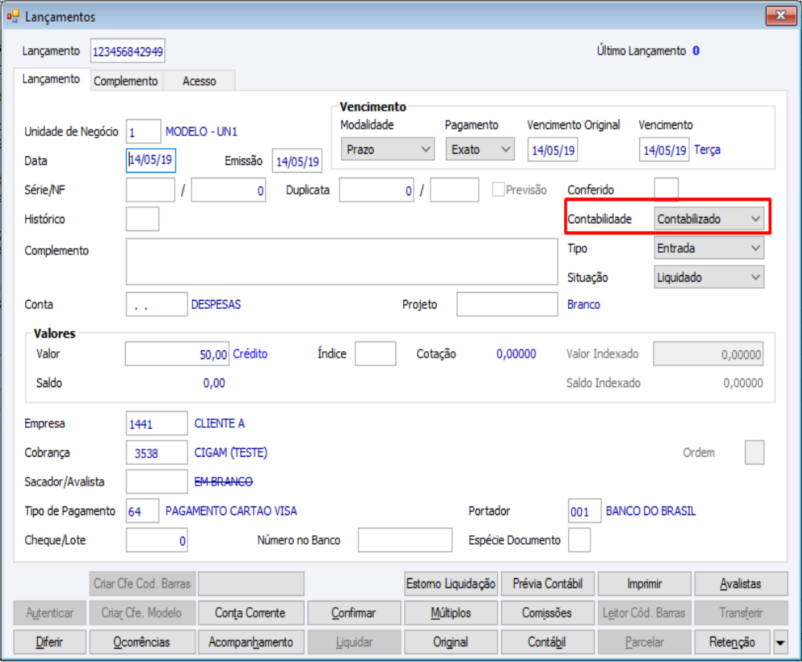Click the Acompanhamento button
The width and height of the screenshot is (802, 662).
pyautogui.click(x=251, y=642)
